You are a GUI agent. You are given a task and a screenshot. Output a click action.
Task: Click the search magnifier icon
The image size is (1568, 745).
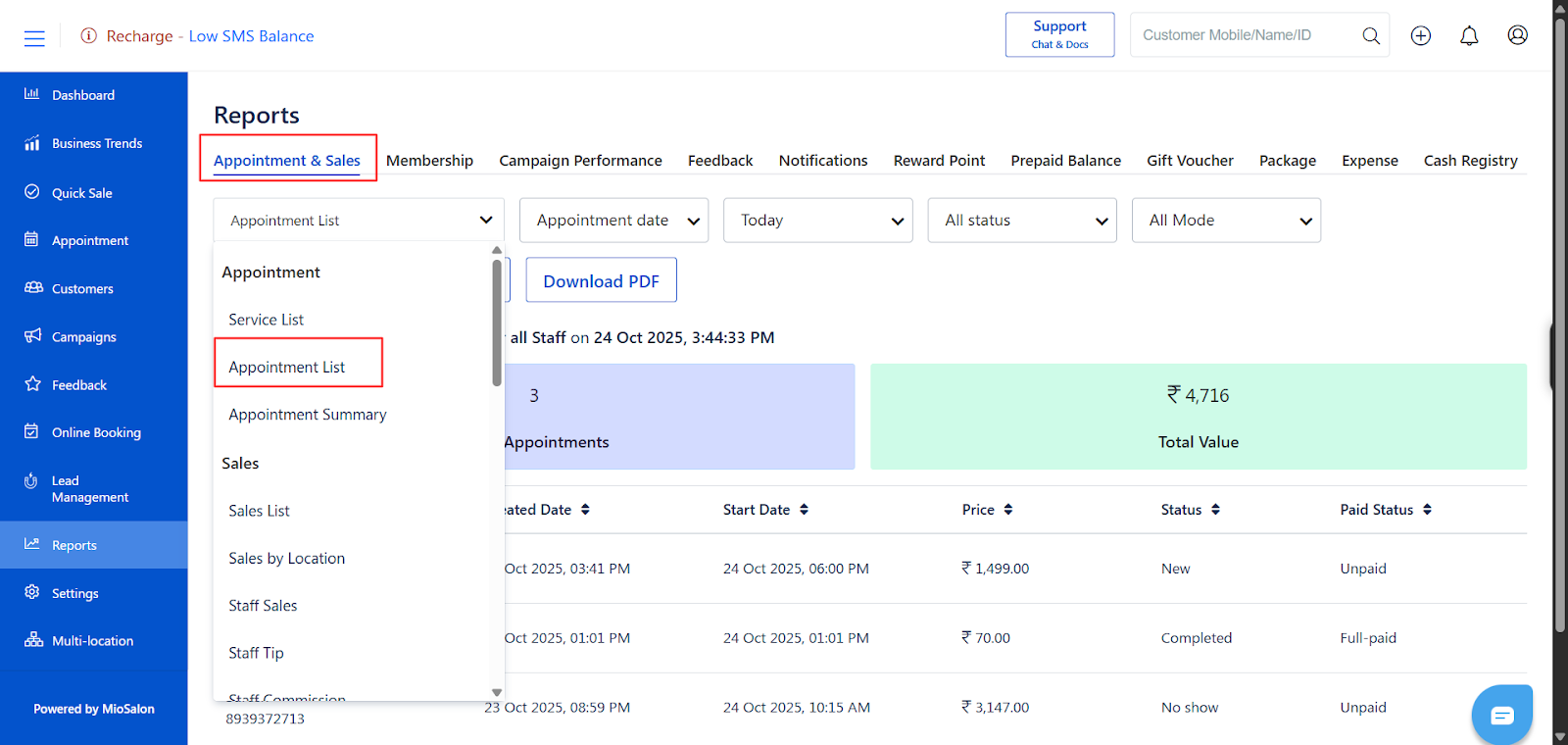[x=1371, y=35]
